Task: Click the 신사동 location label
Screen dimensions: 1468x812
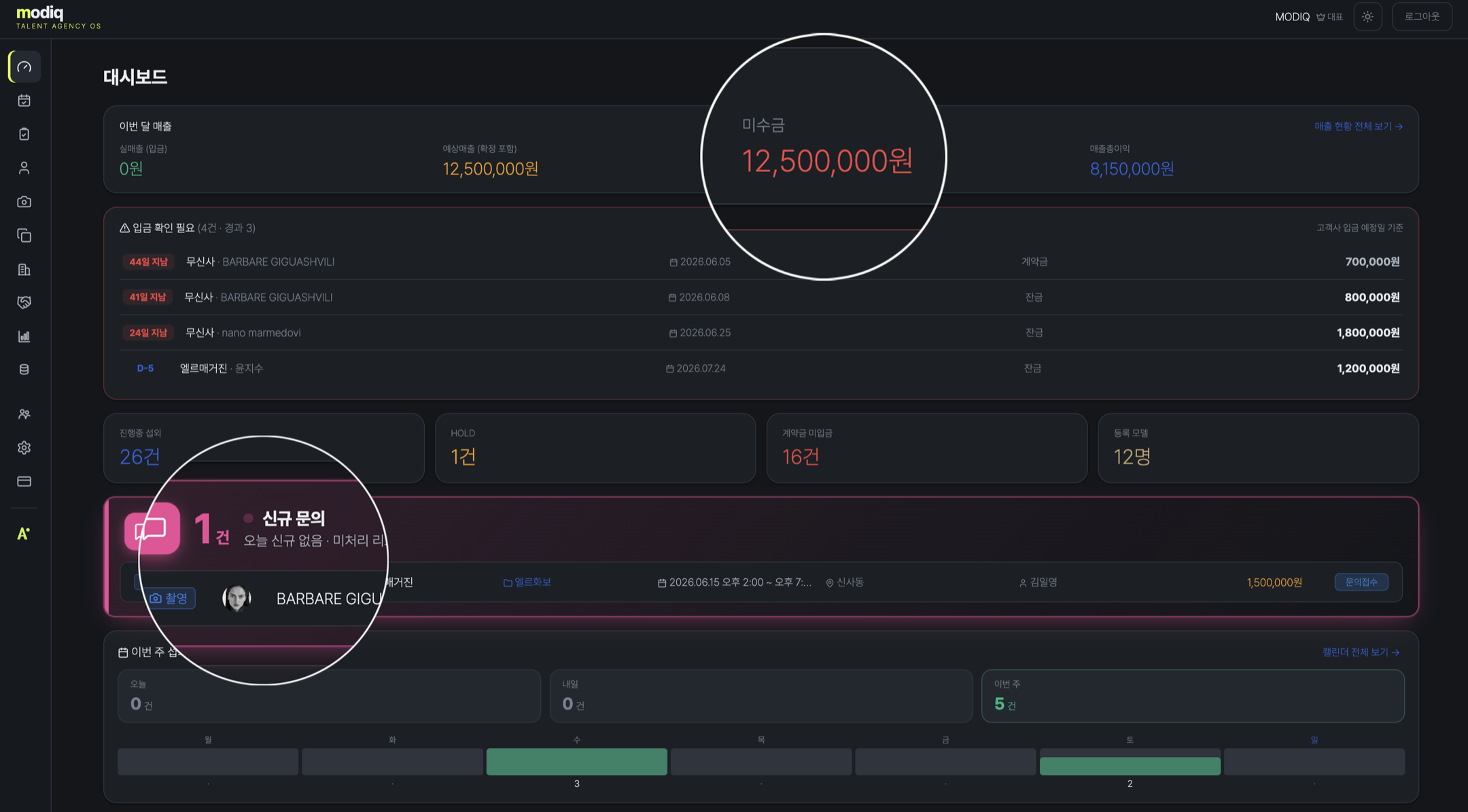Action: (x=845, y=582)
